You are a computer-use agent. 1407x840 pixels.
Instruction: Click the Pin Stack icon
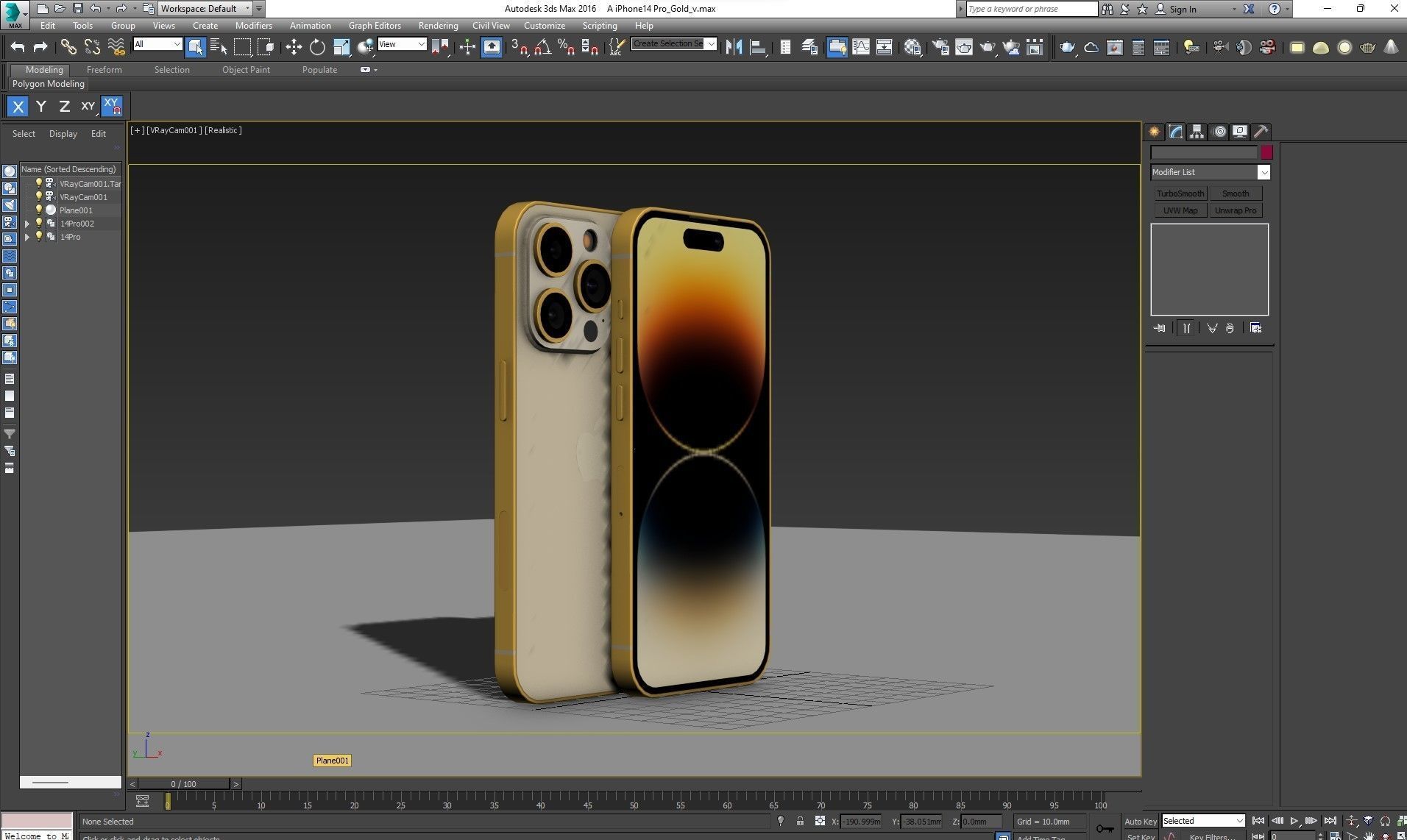tap(1159, 328)
